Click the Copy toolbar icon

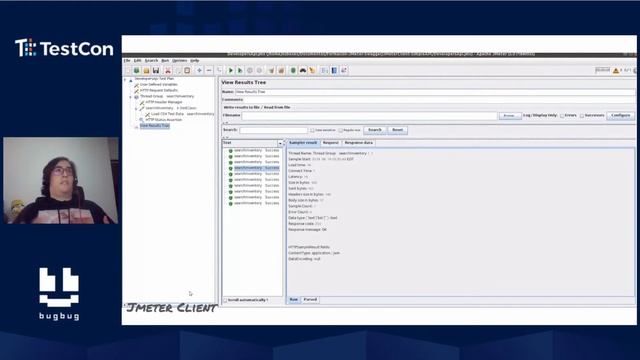click(x=178, y=71)
